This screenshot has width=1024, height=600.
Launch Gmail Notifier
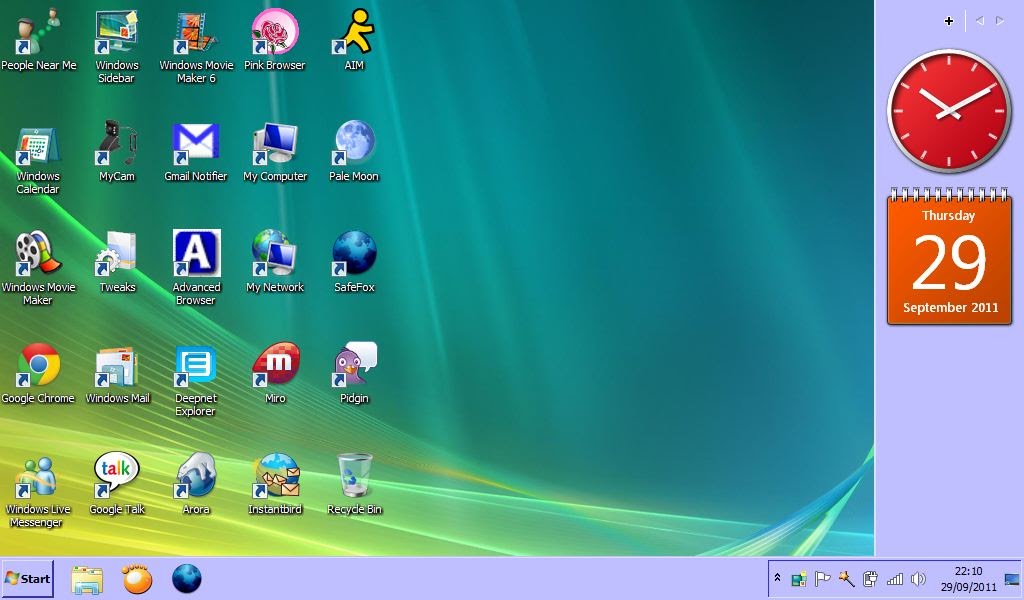[196, 140]
